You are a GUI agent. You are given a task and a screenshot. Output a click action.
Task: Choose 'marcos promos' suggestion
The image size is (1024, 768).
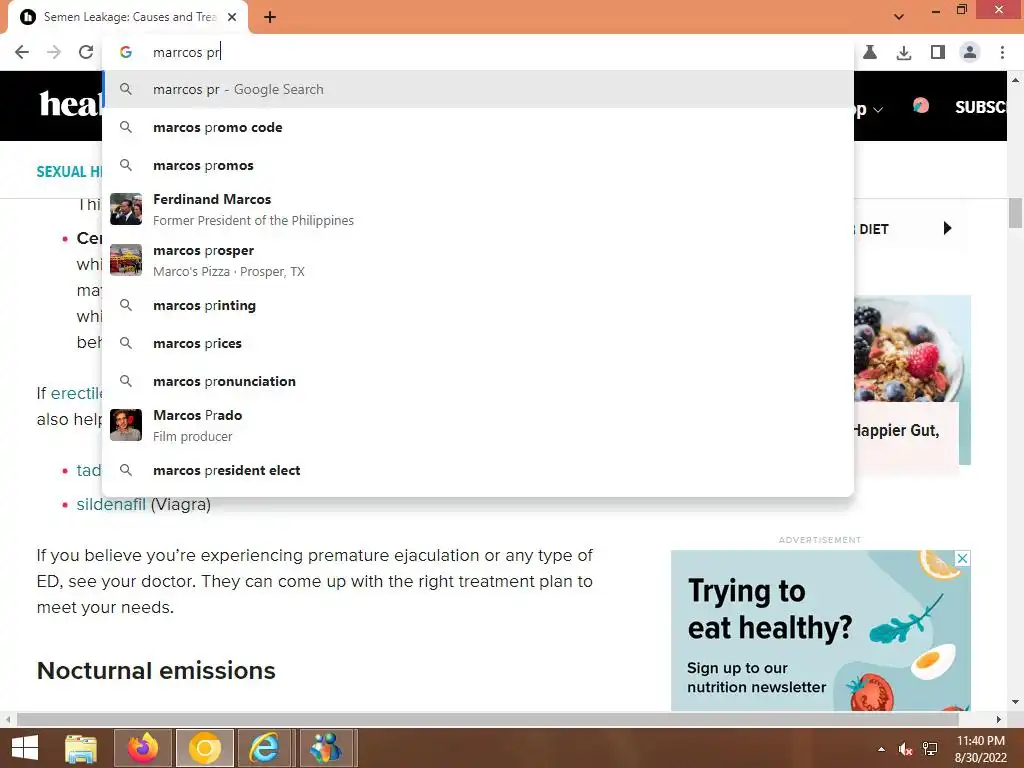(x=478, y=165)
